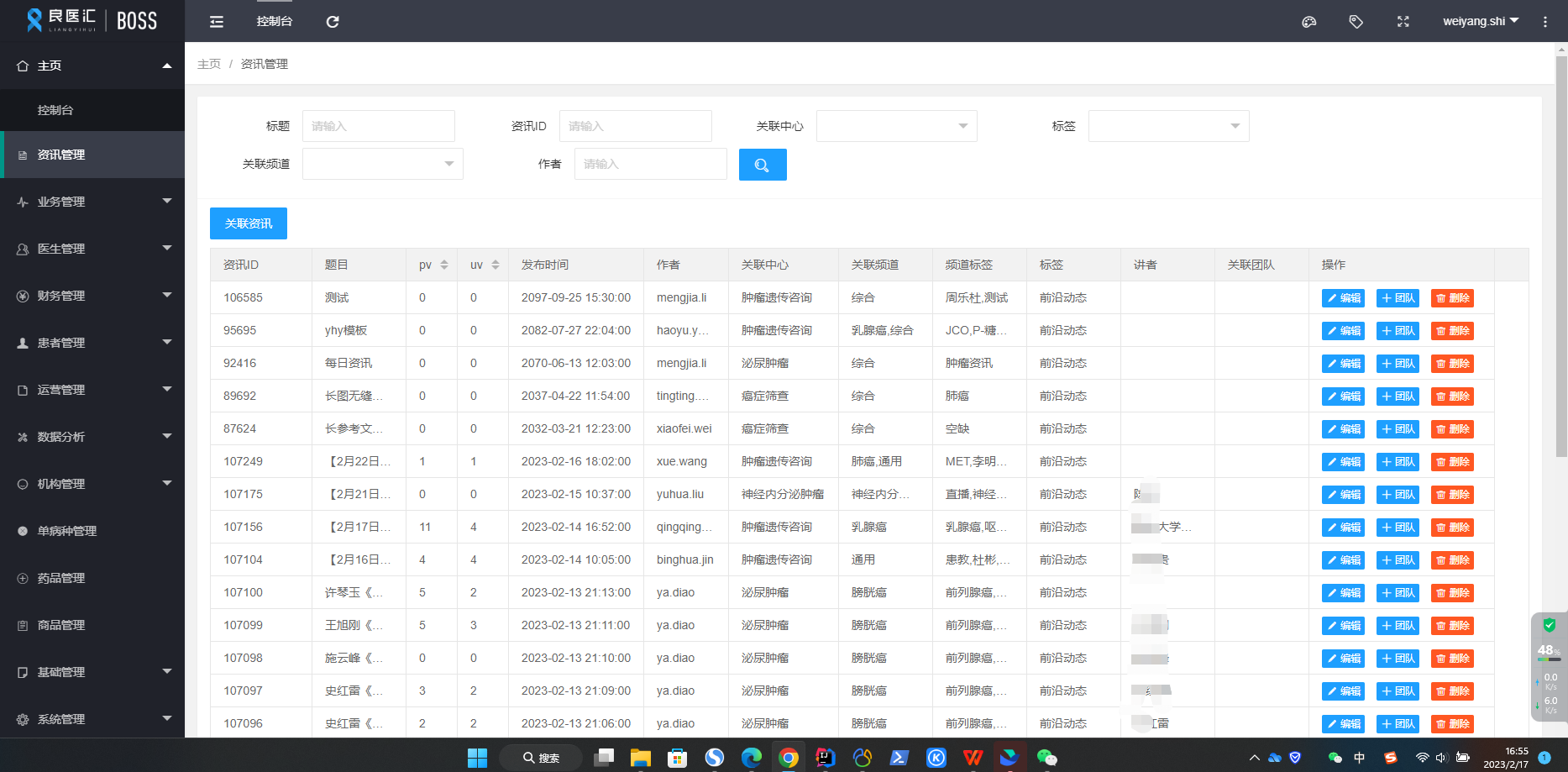
Task: Open WPS Office from the taskbar
Action: pos(973,758)
